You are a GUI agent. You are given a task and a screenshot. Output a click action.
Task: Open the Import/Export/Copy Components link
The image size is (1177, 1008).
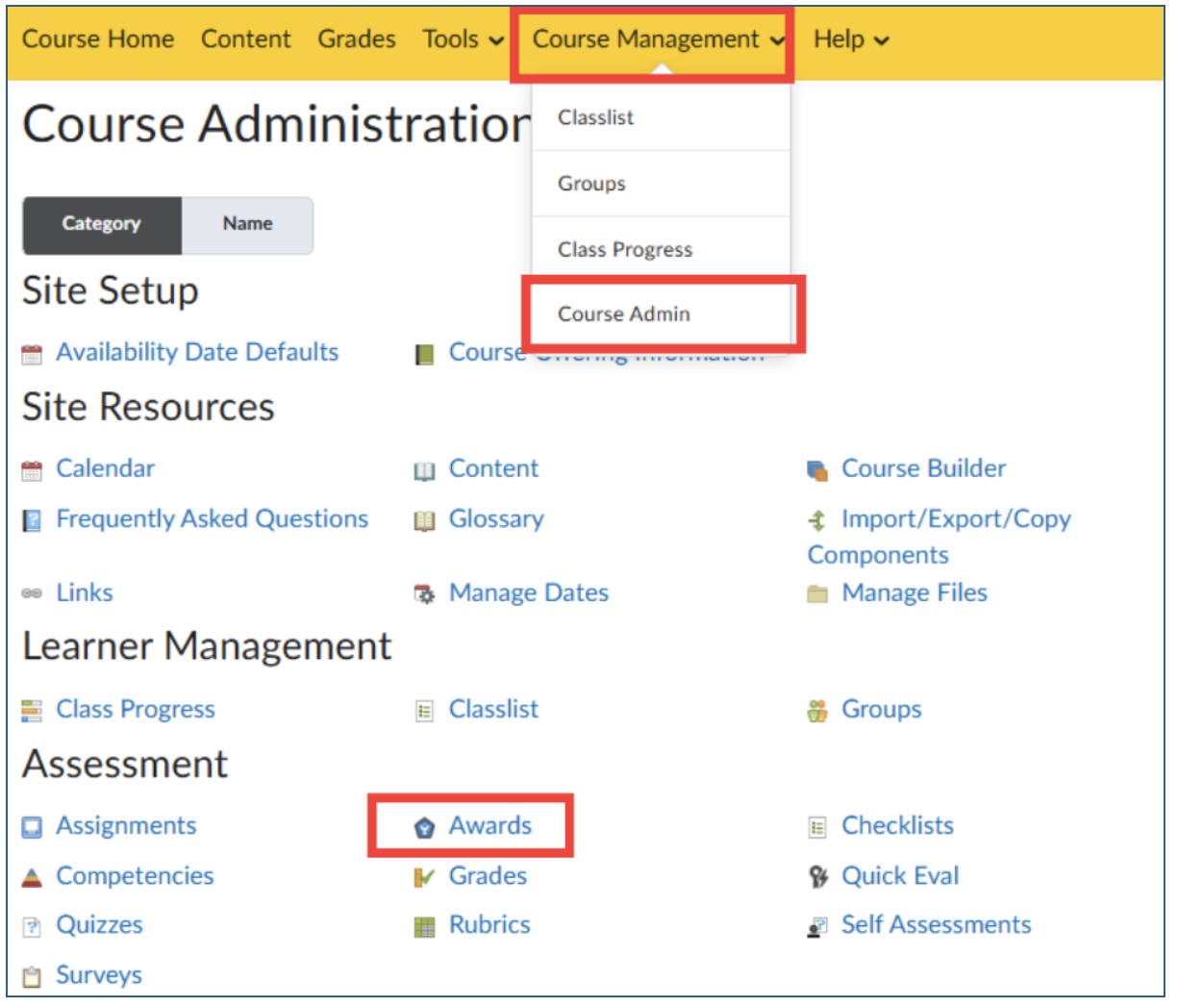point(939,537)
